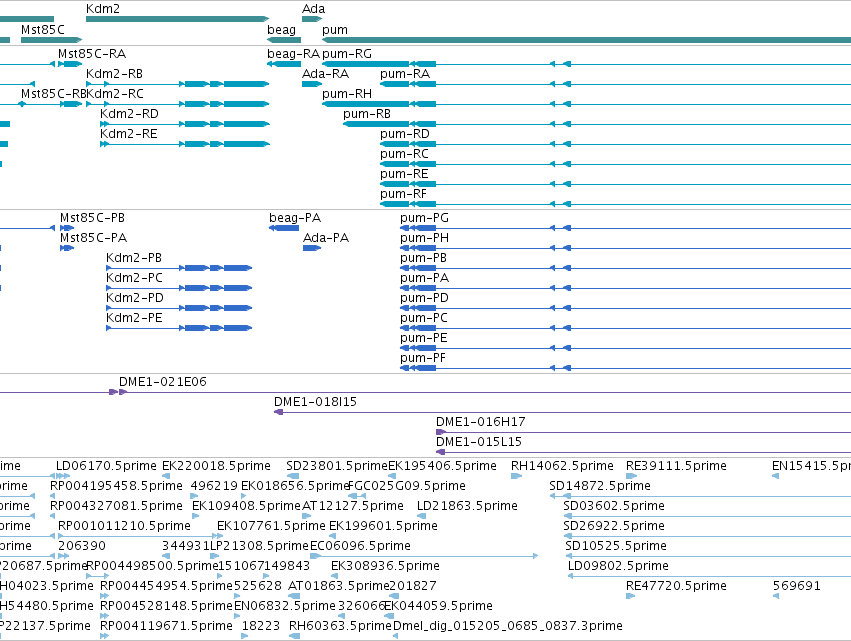851x641 pixels.
Task: Click the pum gene label
Action: tap(334, 30)
